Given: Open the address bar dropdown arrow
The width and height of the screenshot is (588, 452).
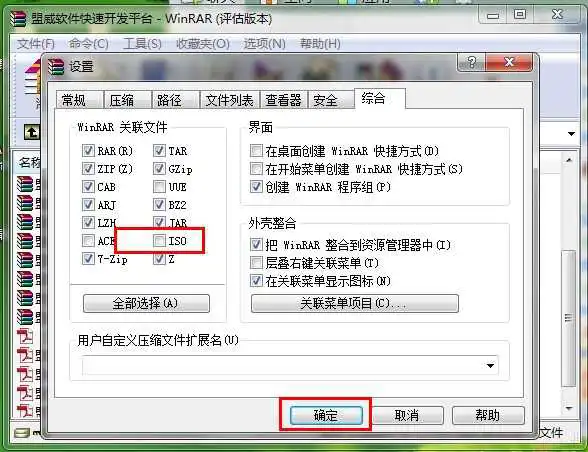Looking at the screenshot, I should click(571, 134).
